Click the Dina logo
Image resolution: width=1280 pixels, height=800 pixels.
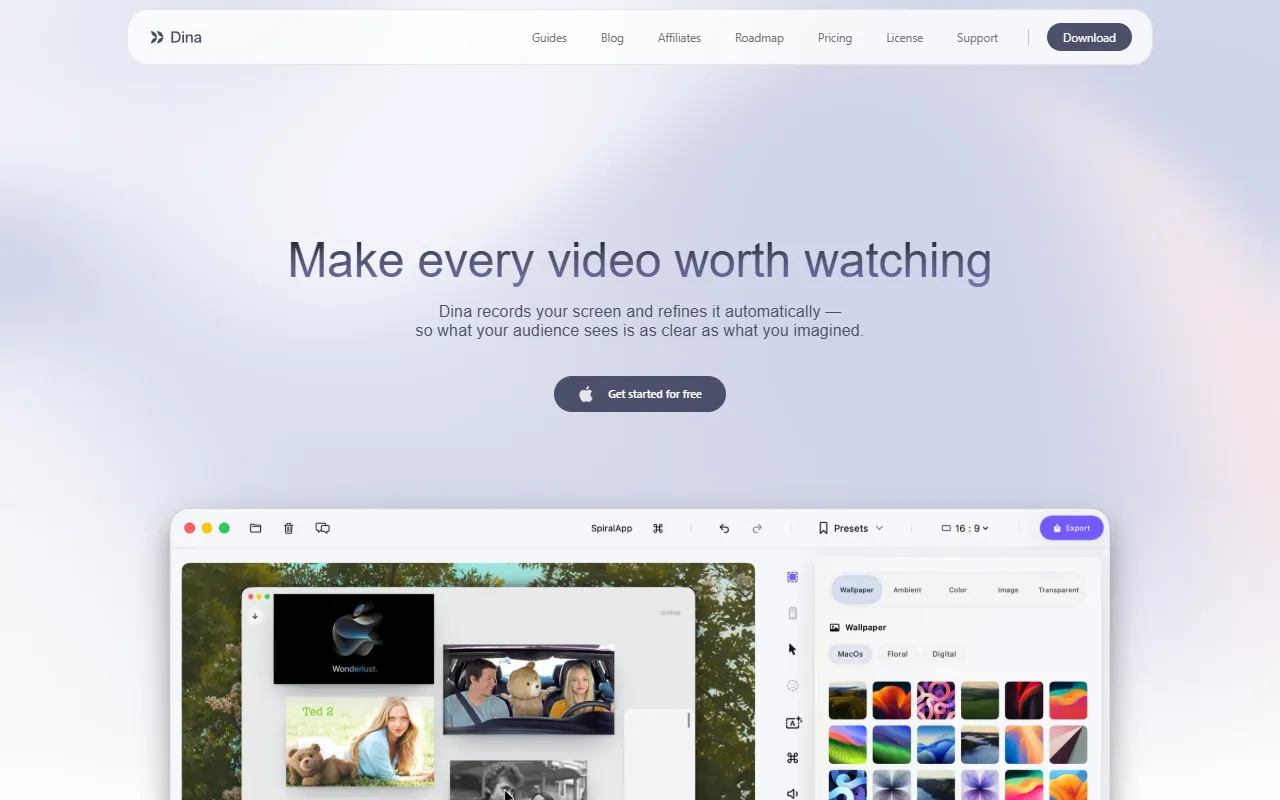(176, 37)
